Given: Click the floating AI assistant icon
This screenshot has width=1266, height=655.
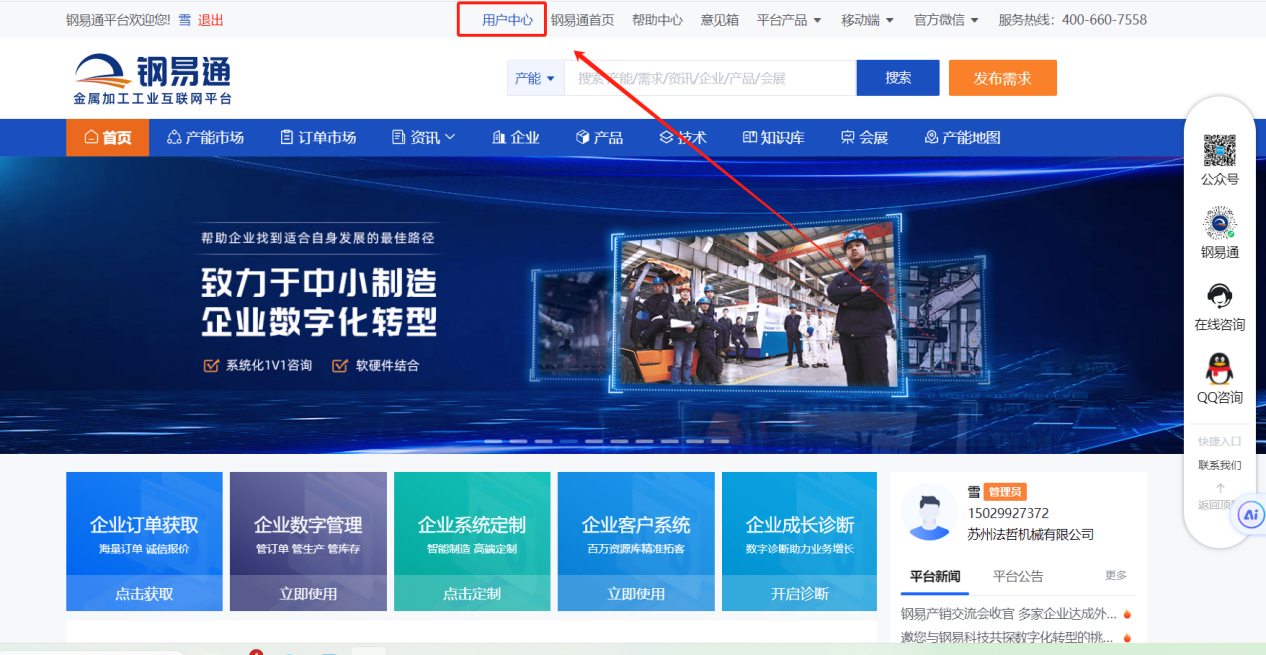Looking at the screenshot, I should click(1250, 515).
